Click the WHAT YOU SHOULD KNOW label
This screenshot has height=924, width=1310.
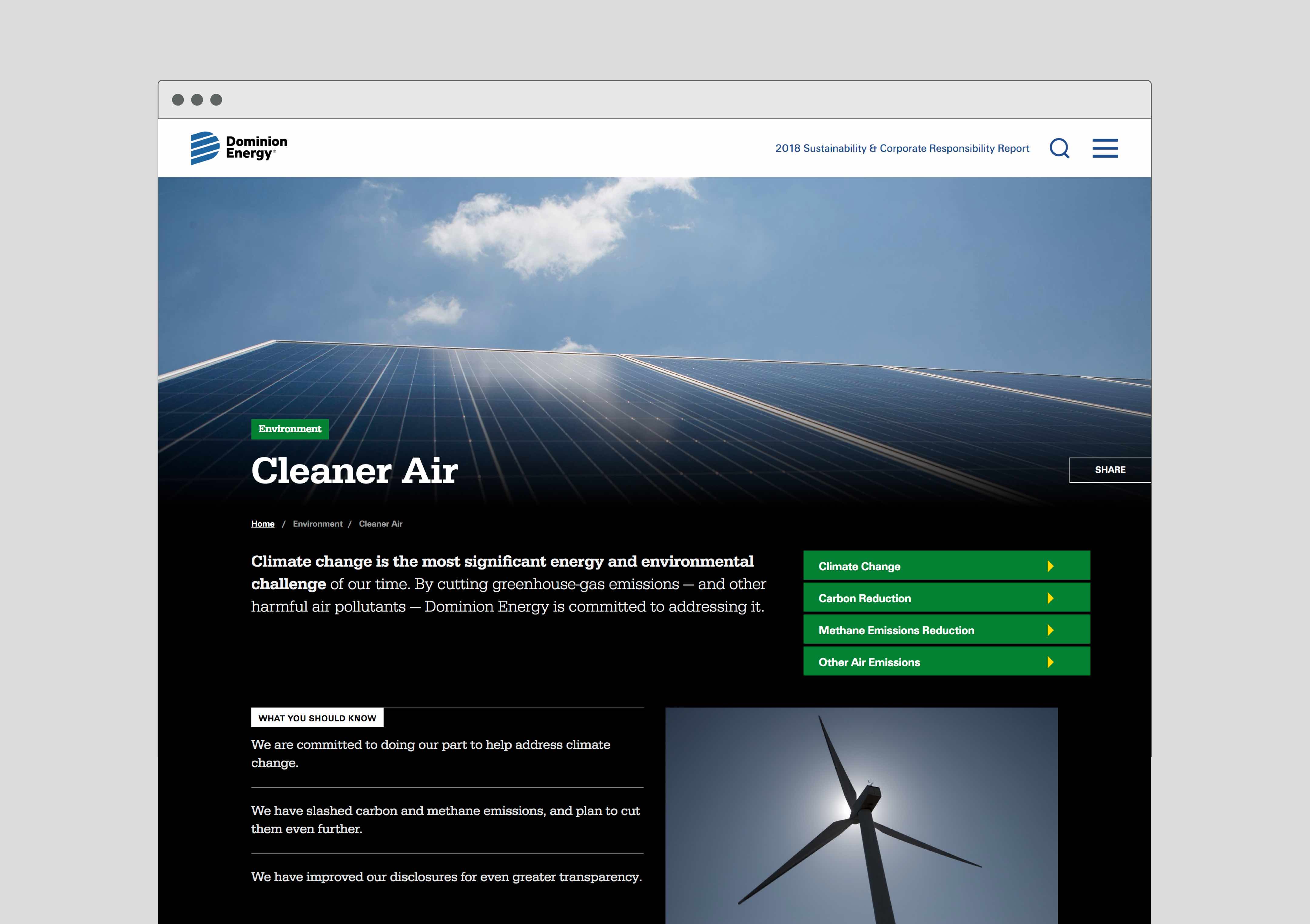coord(317,718)
